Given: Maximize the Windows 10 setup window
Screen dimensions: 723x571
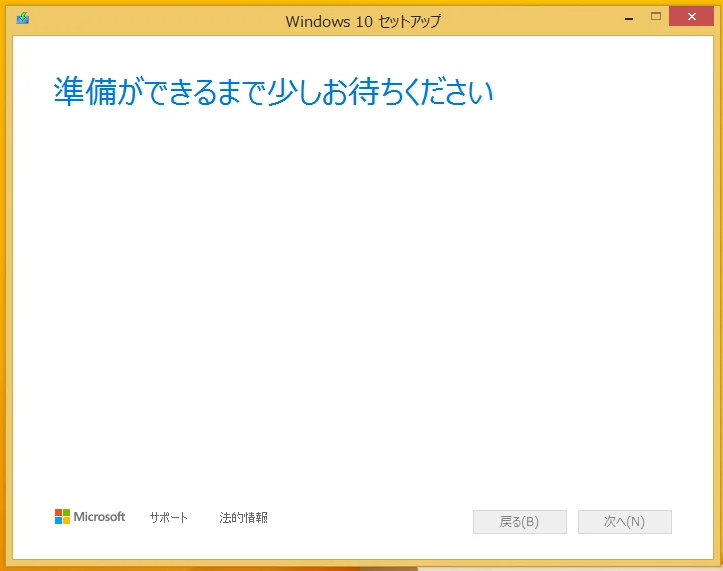Looking at the screenshot, I should point(656,17).
